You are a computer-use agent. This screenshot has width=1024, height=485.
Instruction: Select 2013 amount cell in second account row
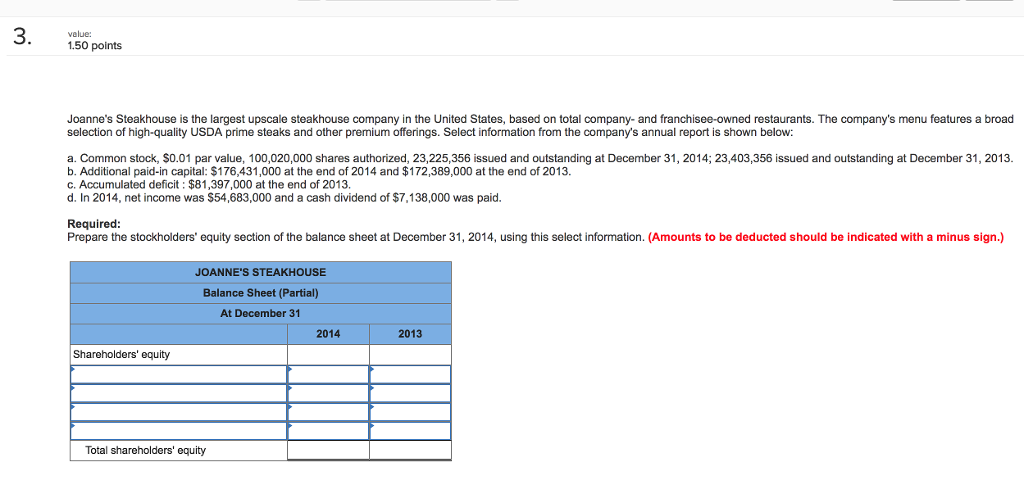coord(410,393)
